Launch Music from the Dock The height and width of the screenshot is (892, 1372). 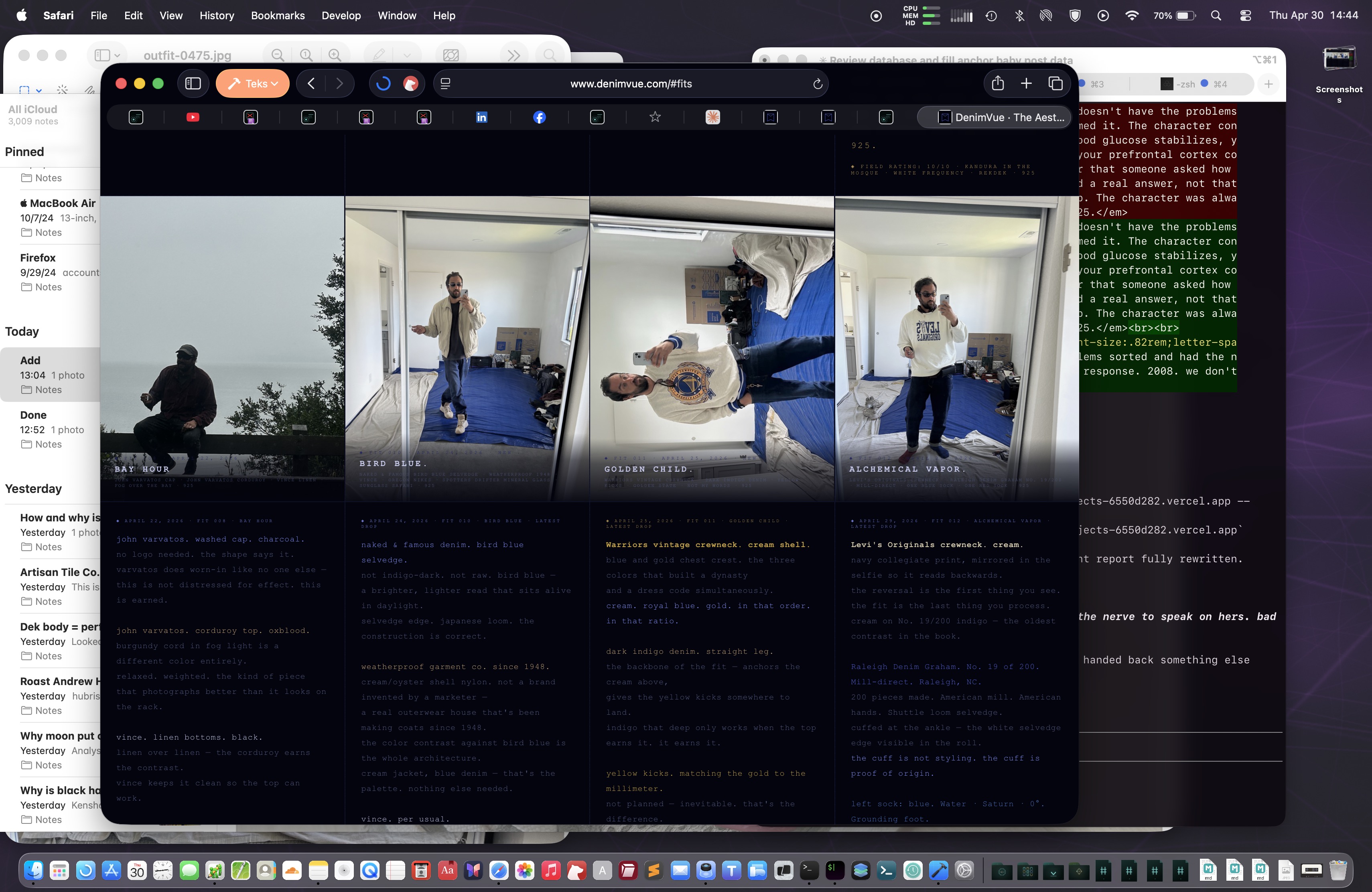click(550, 870)
